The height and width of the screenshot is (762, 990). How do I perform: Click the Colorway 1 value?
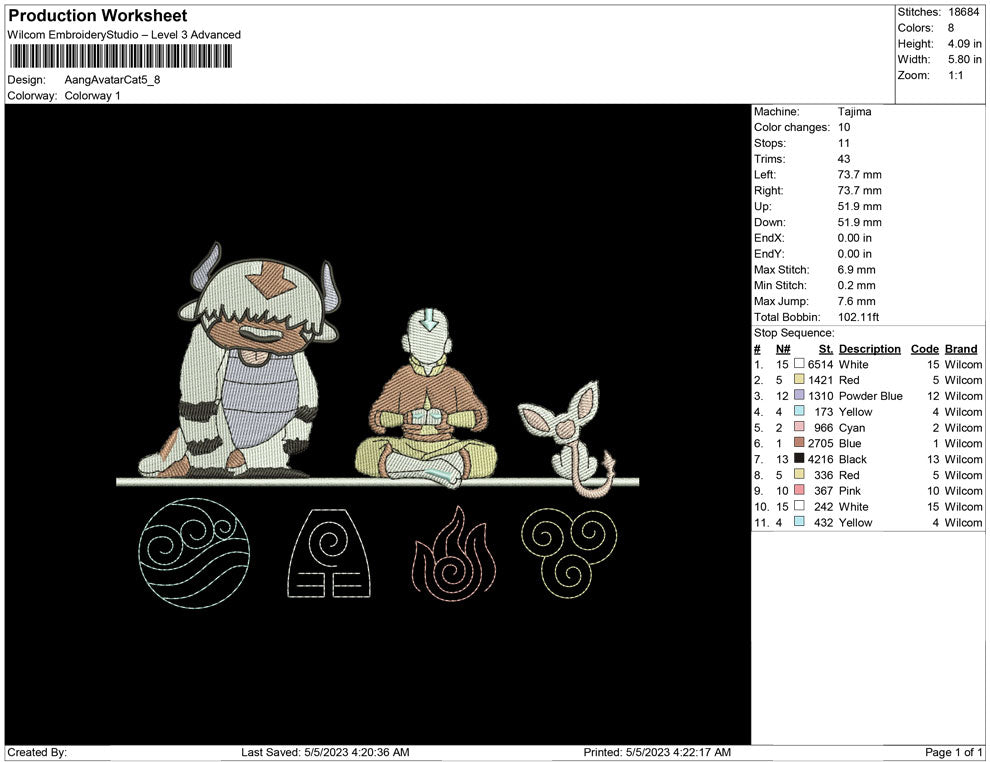point(92,95)
